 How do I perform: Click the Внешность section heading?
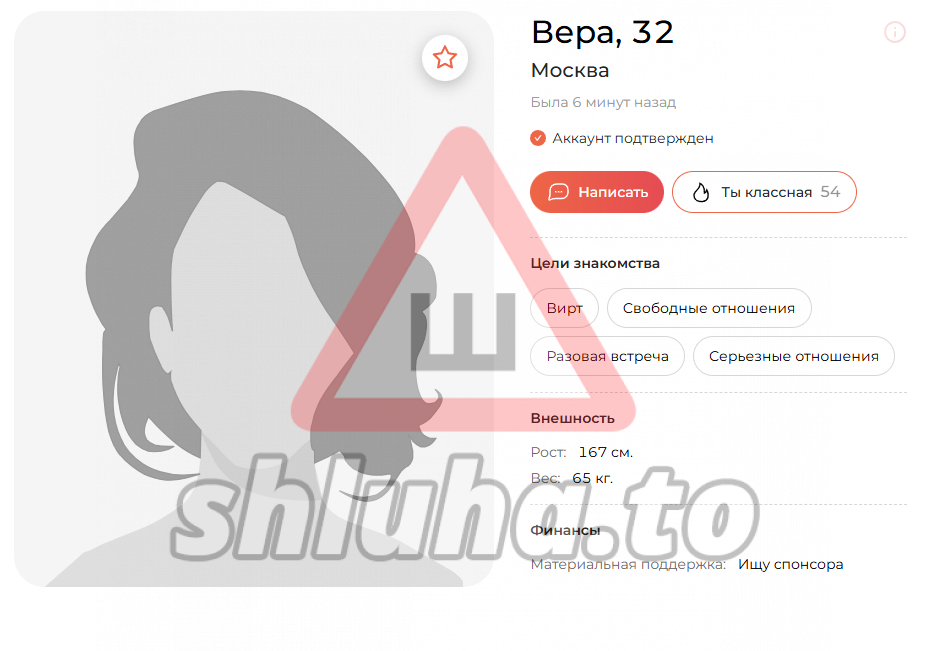[572, 418]
